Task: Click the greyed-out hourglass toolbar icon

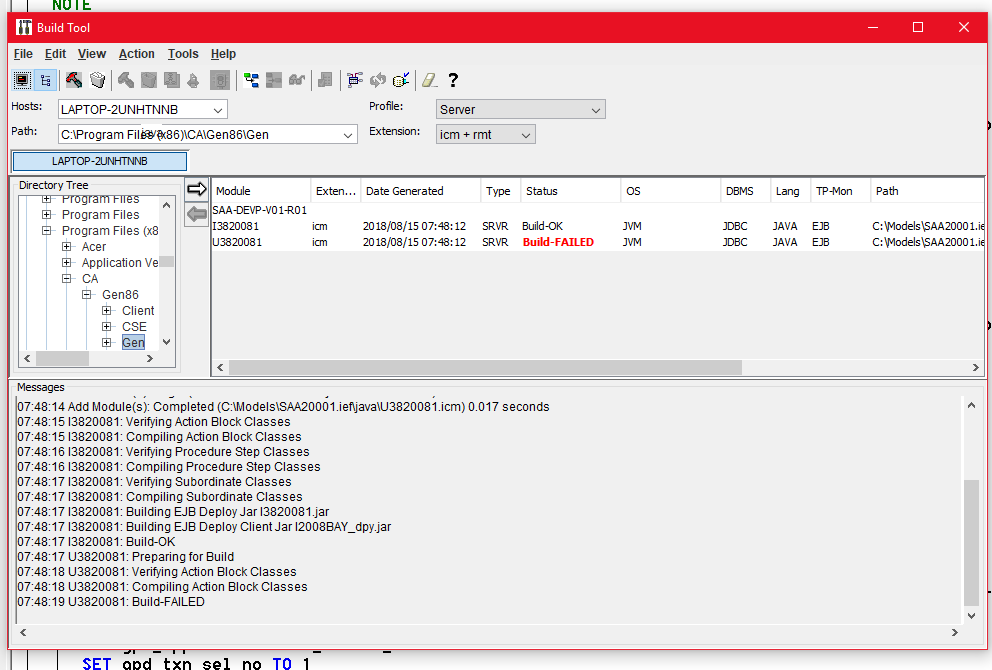Action: point(171,80)
